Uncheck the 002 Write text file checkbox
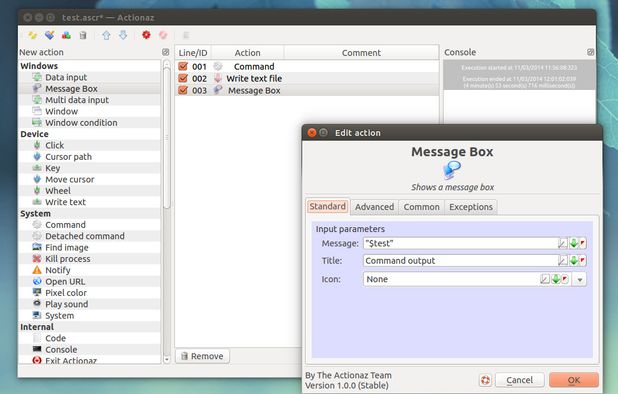The image size is (618, 394). (x=183, y=78)
